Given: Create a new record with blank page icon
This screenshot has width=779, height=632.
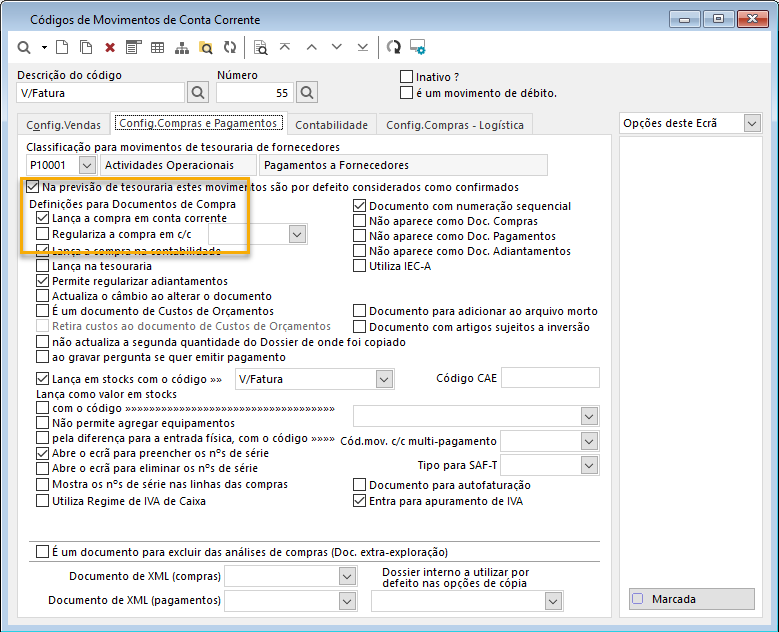Looking at the screenshot, I should (x=62, y=48).
